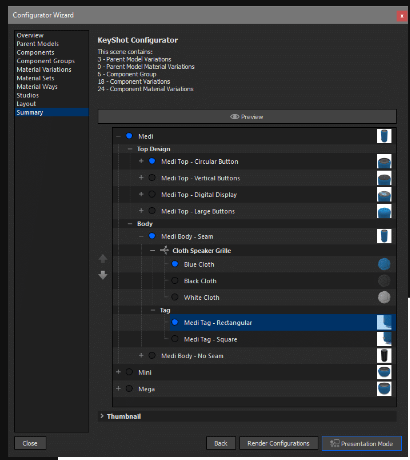Select Medi Top - Digital Display radio
Screen dimensions: 410x460
pyautogui.click(x=152, y=194)
